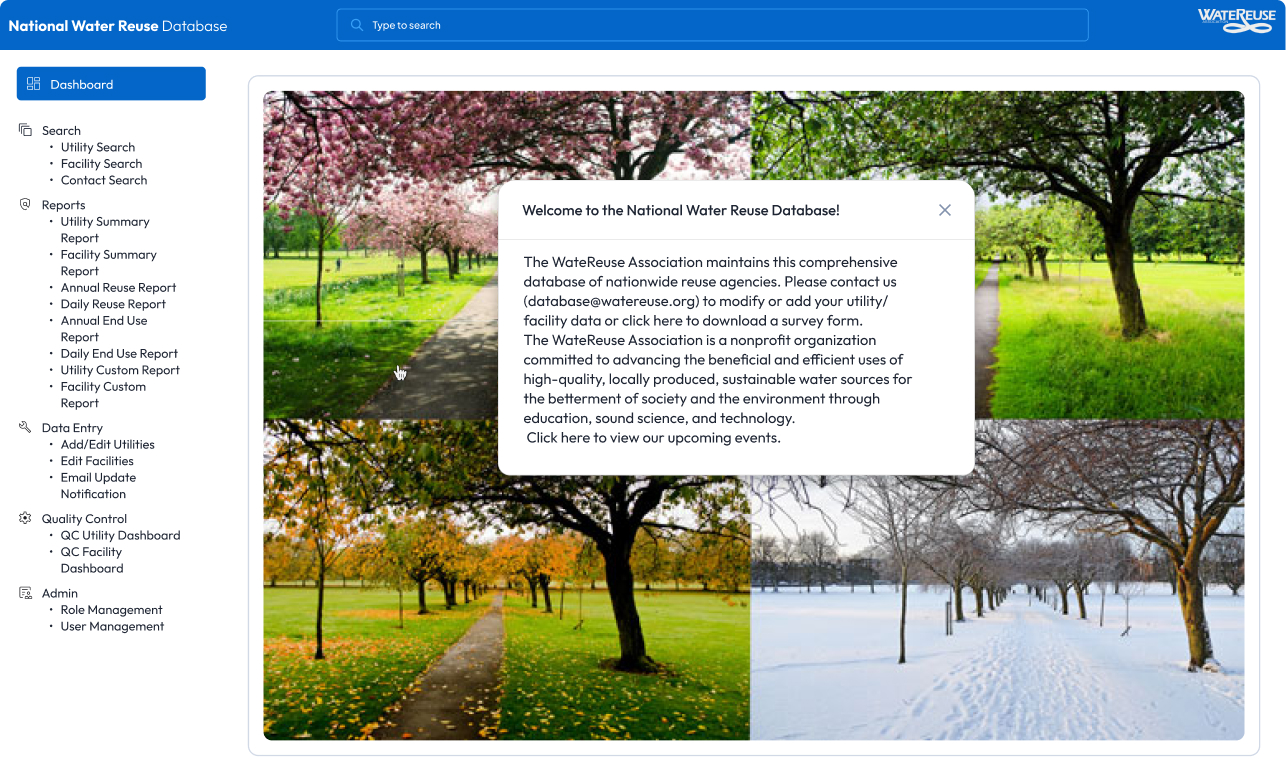The height and width of the screenshot is (782, 1286).
Task: Open Facility Search from sidebar
Action: coord(101,164)
